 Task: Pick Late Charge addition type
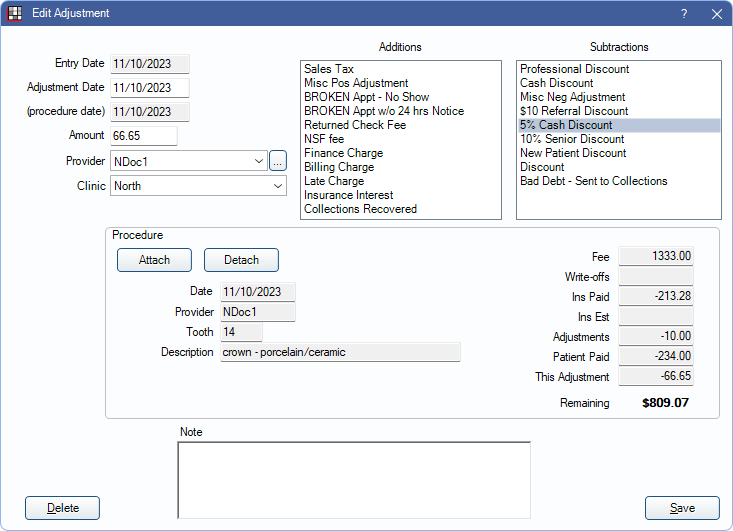click(x=334, y=181)
